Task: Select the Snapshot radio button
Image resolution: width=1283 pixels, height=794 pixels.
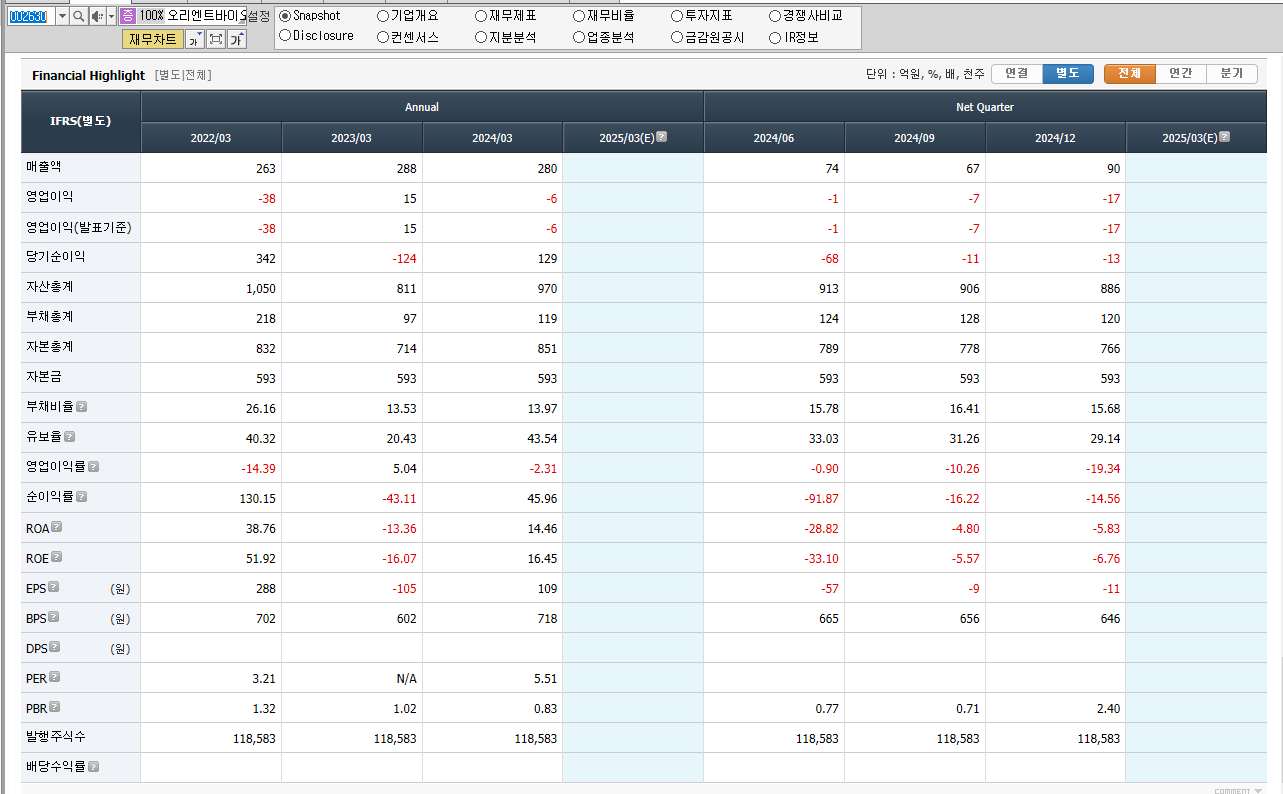Action: point(285,16)
